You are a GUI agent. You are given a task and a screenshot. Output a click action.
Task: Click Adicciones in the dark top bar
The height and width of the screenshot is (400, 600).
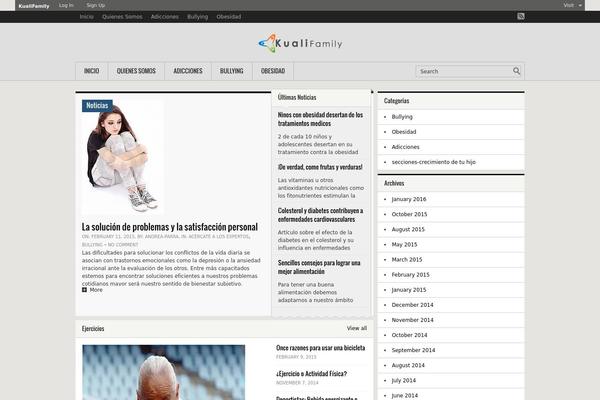pyautogui.click(x=165, y=16)
